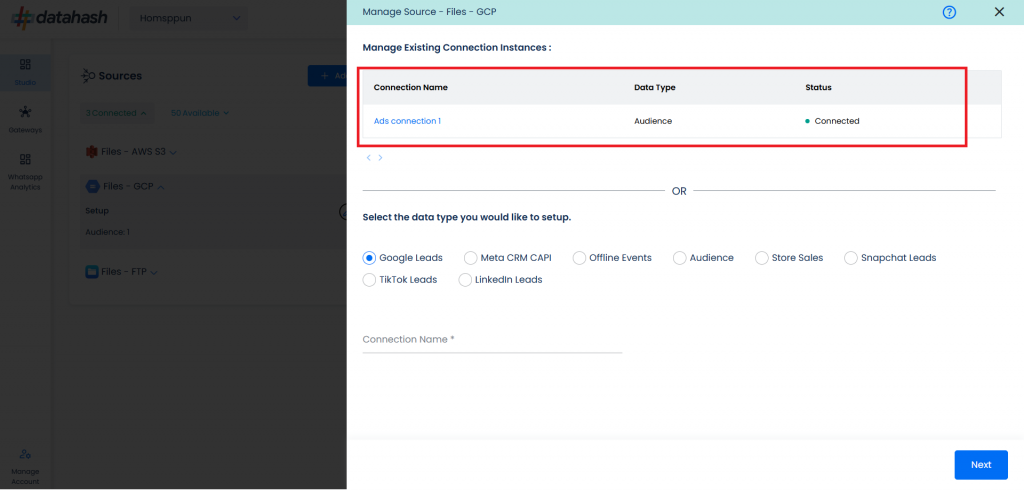The width and height of the screenshot is (1024, 493).
Task: Focus the Connection Name input field
Action: pos(492,340)
